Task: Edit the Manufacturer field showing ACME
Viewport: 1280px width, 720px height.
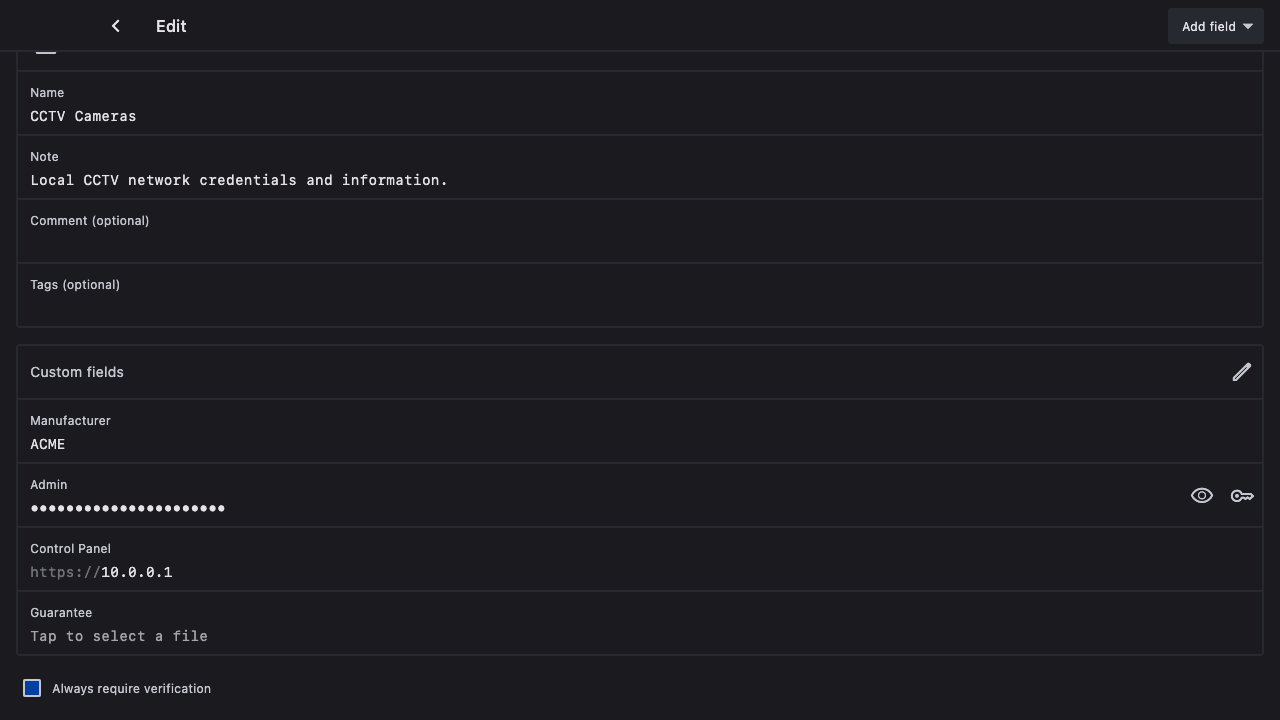Action: click(x=48, y=444)
